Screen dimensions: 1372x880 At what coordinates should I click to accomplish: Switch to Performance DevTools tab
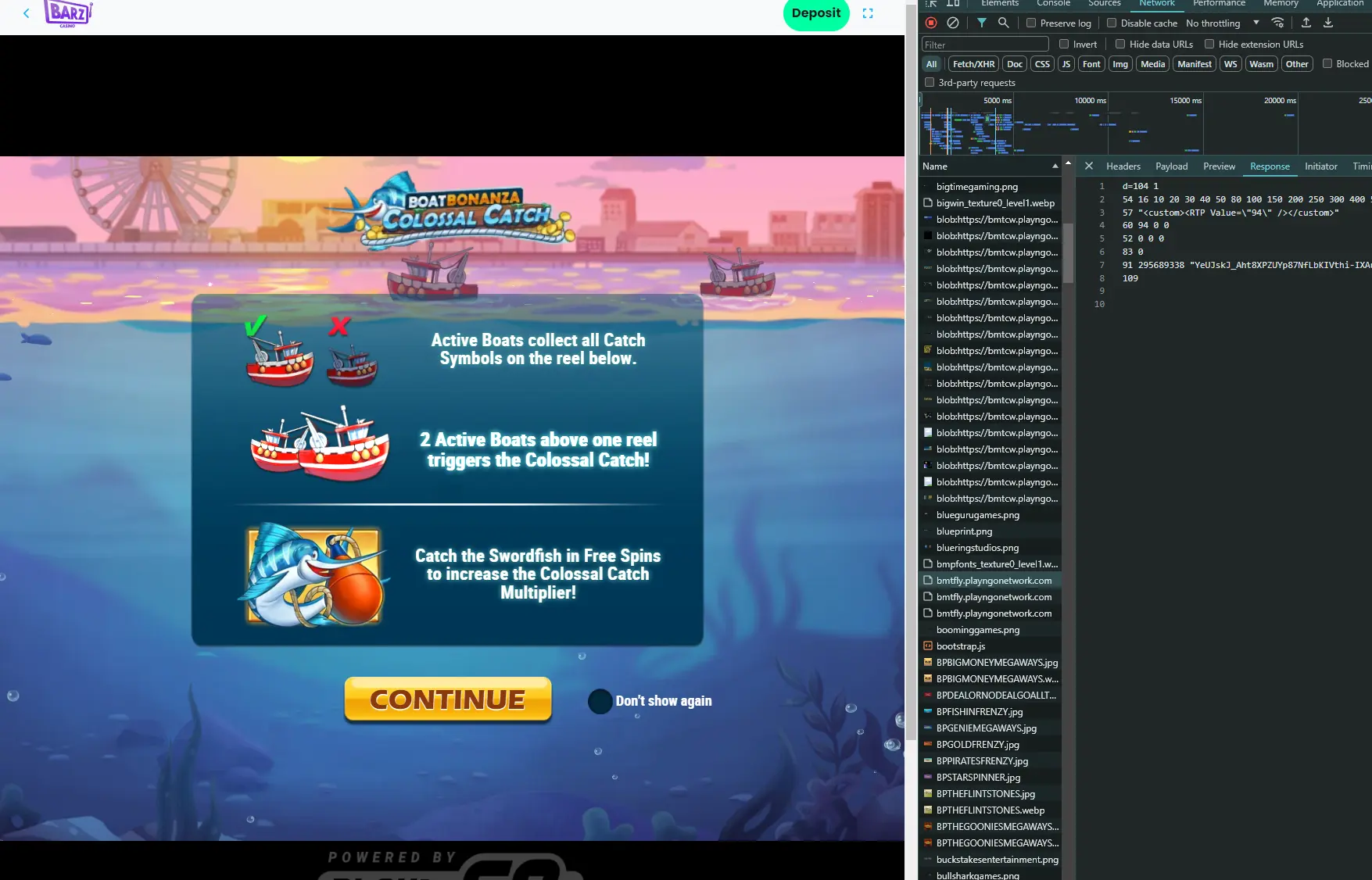tap(1219, 4)
